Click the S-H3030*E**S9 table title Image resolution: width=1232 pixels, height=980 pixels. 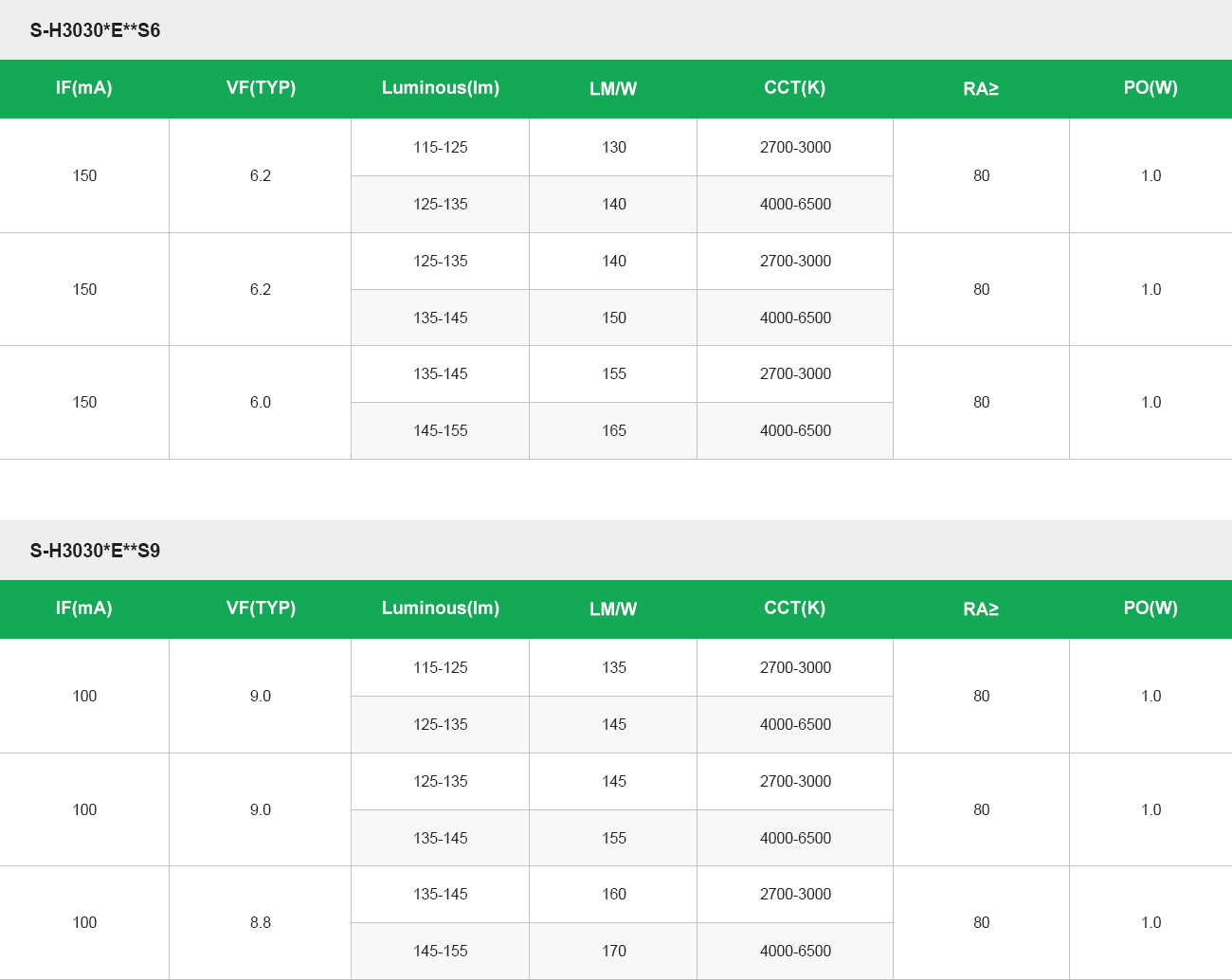click(95, 551)
